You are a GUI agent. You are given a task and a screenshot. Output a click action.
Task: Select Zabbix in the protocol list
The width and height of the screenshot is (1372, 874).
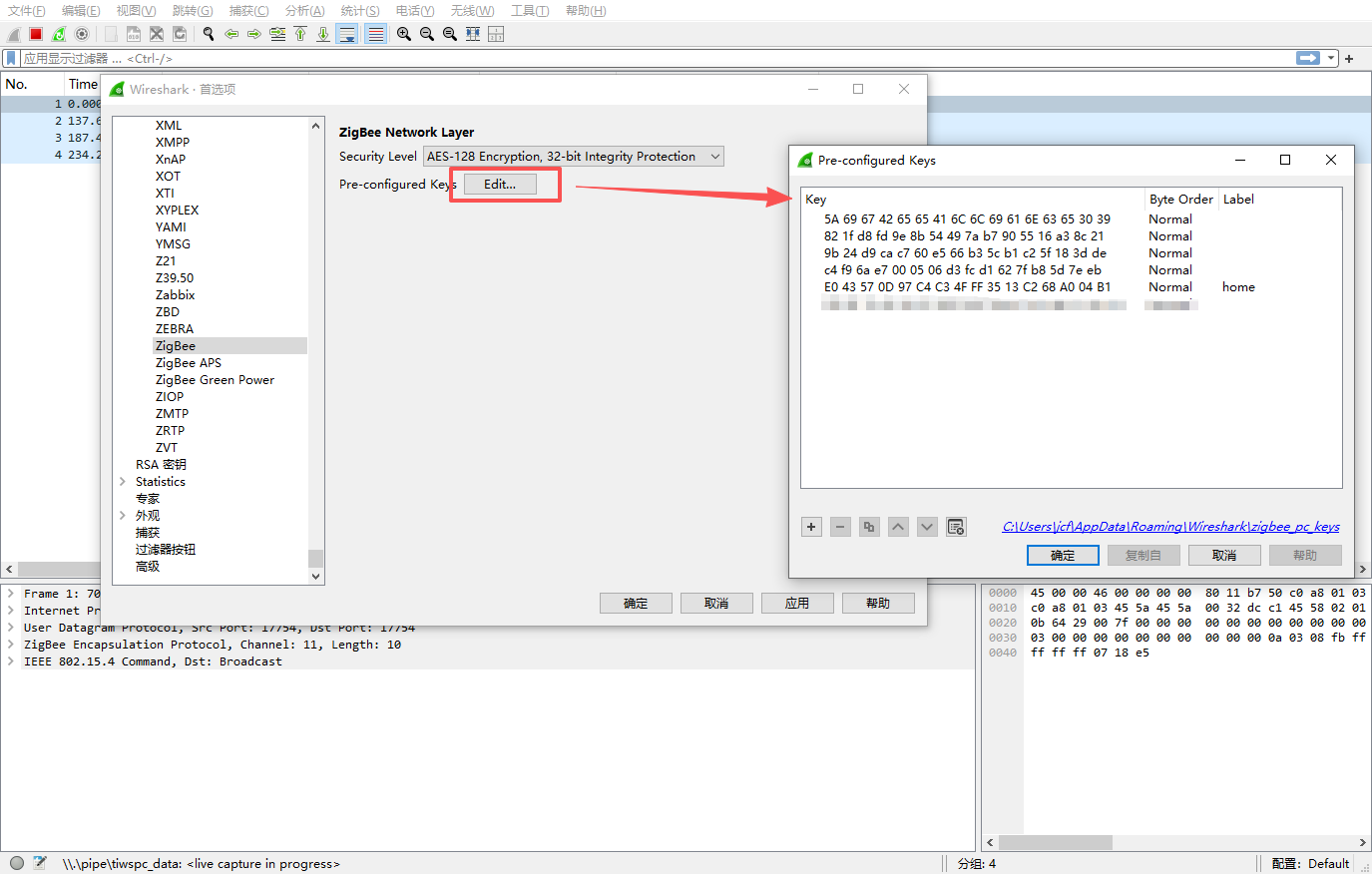(x=175, y=295)
